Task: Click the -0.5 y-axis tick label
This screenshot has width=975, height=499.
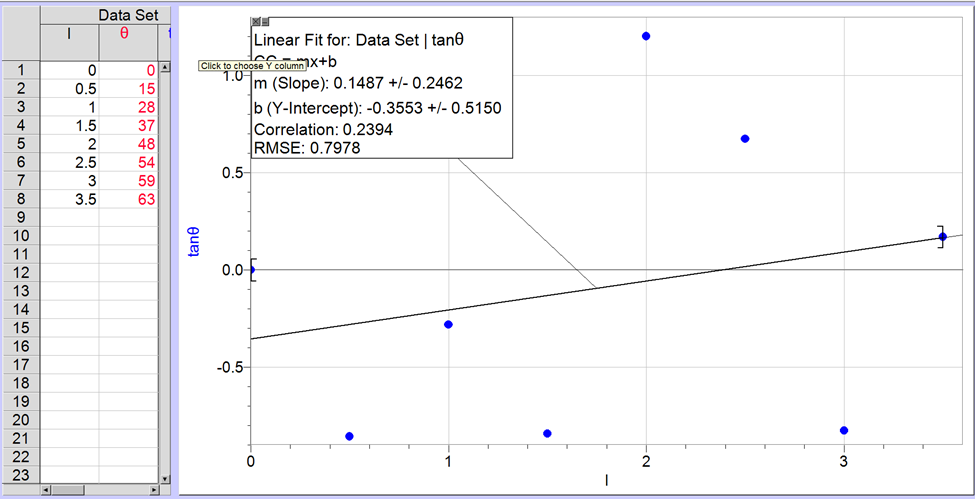Action: point(230,367)
